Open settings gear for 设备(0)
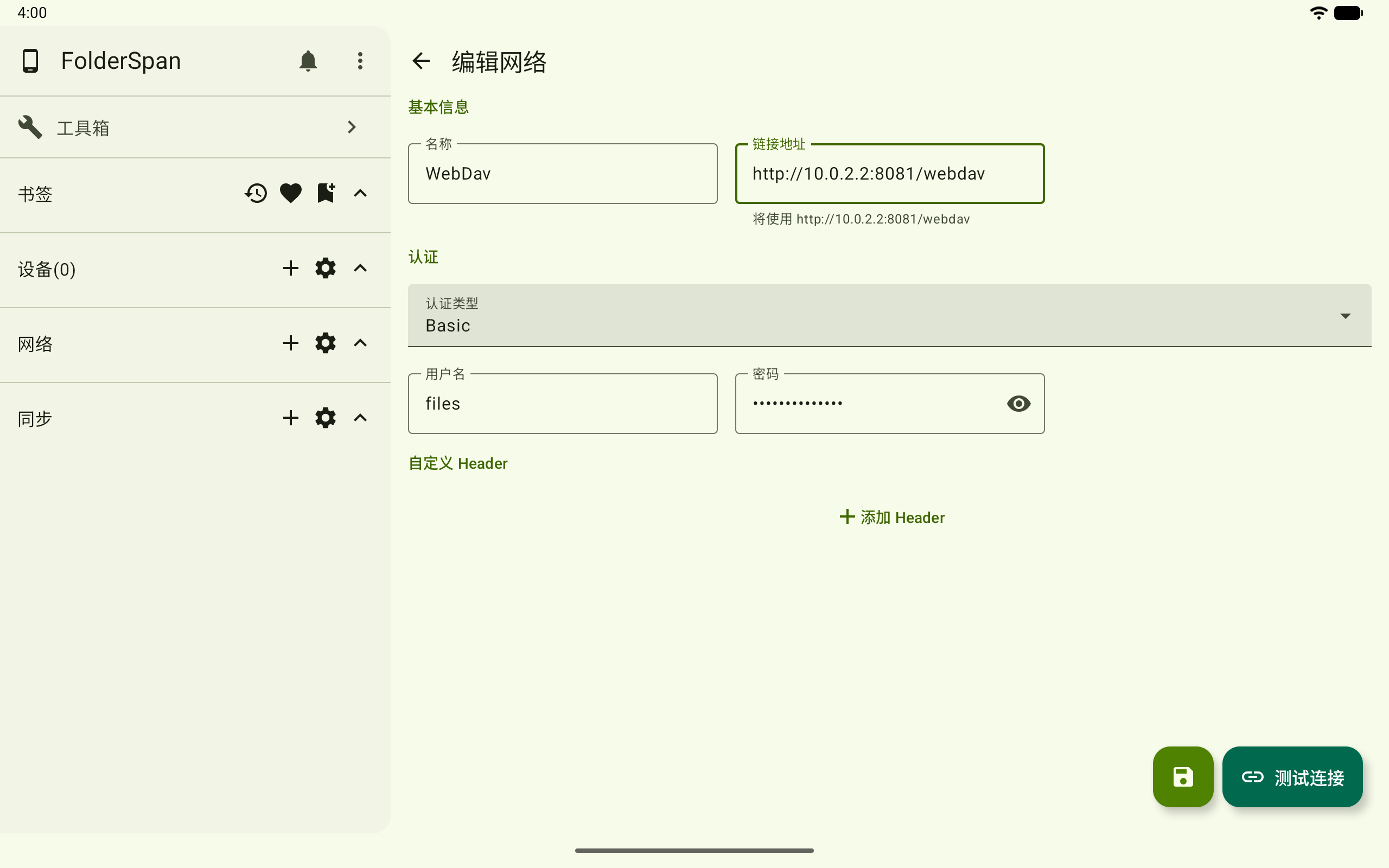1389x868 pixels. [x=326, y=268]
